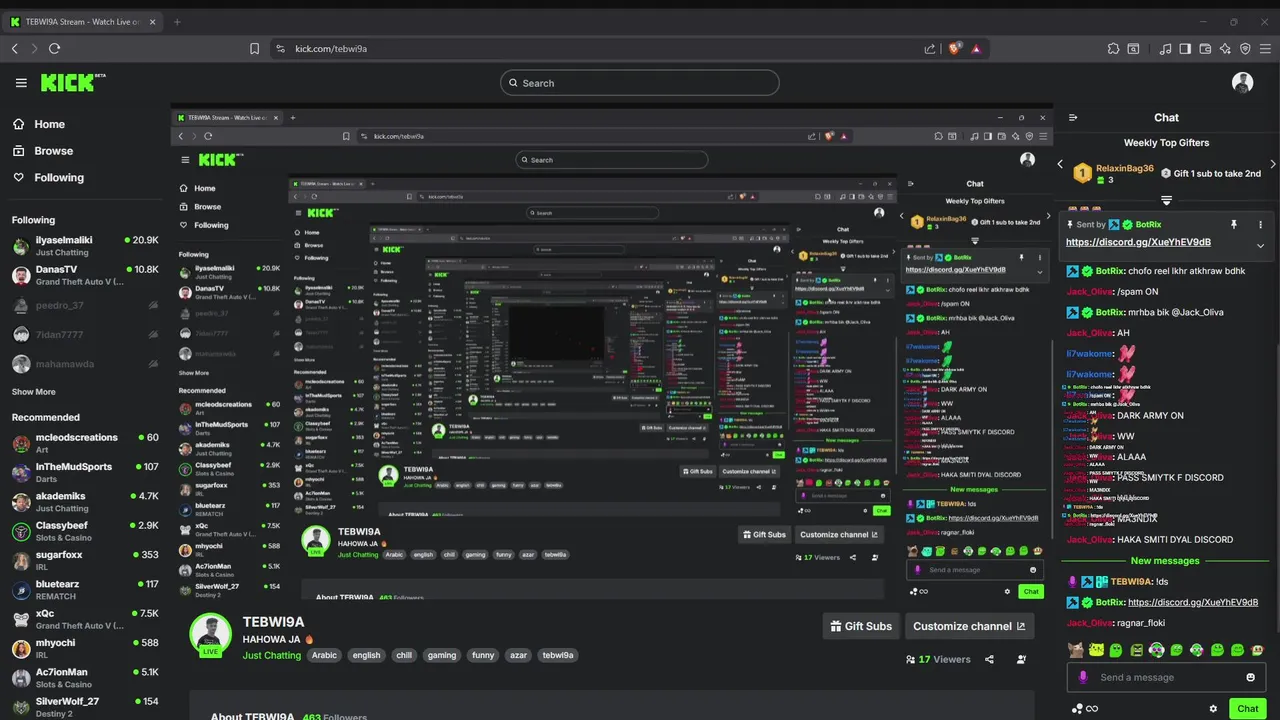Select the gaming tag

(x=442, y=655)
